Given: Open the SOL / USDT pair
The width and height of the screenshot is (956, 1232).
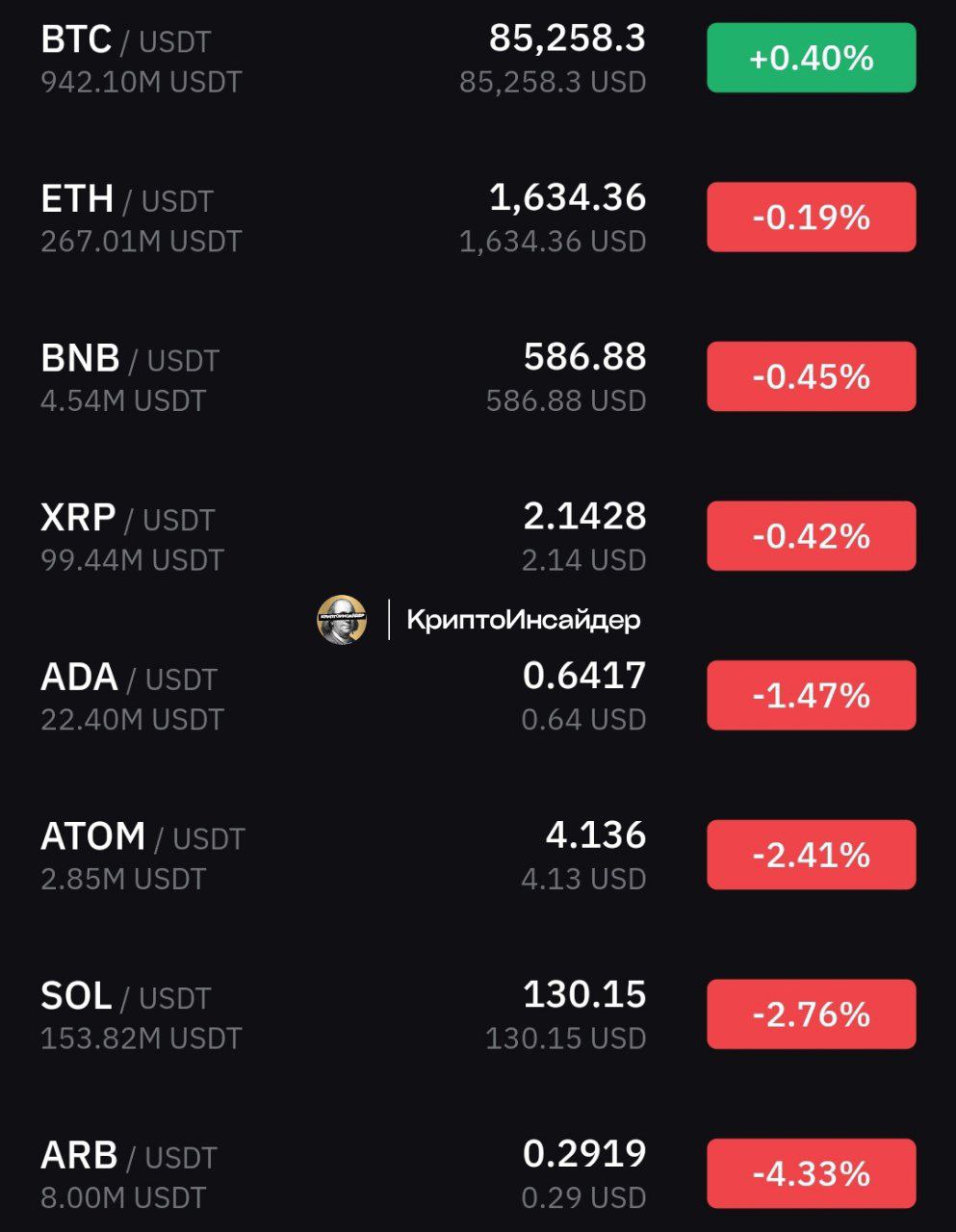Looking at the screenshot, I should tap(125, 996).
